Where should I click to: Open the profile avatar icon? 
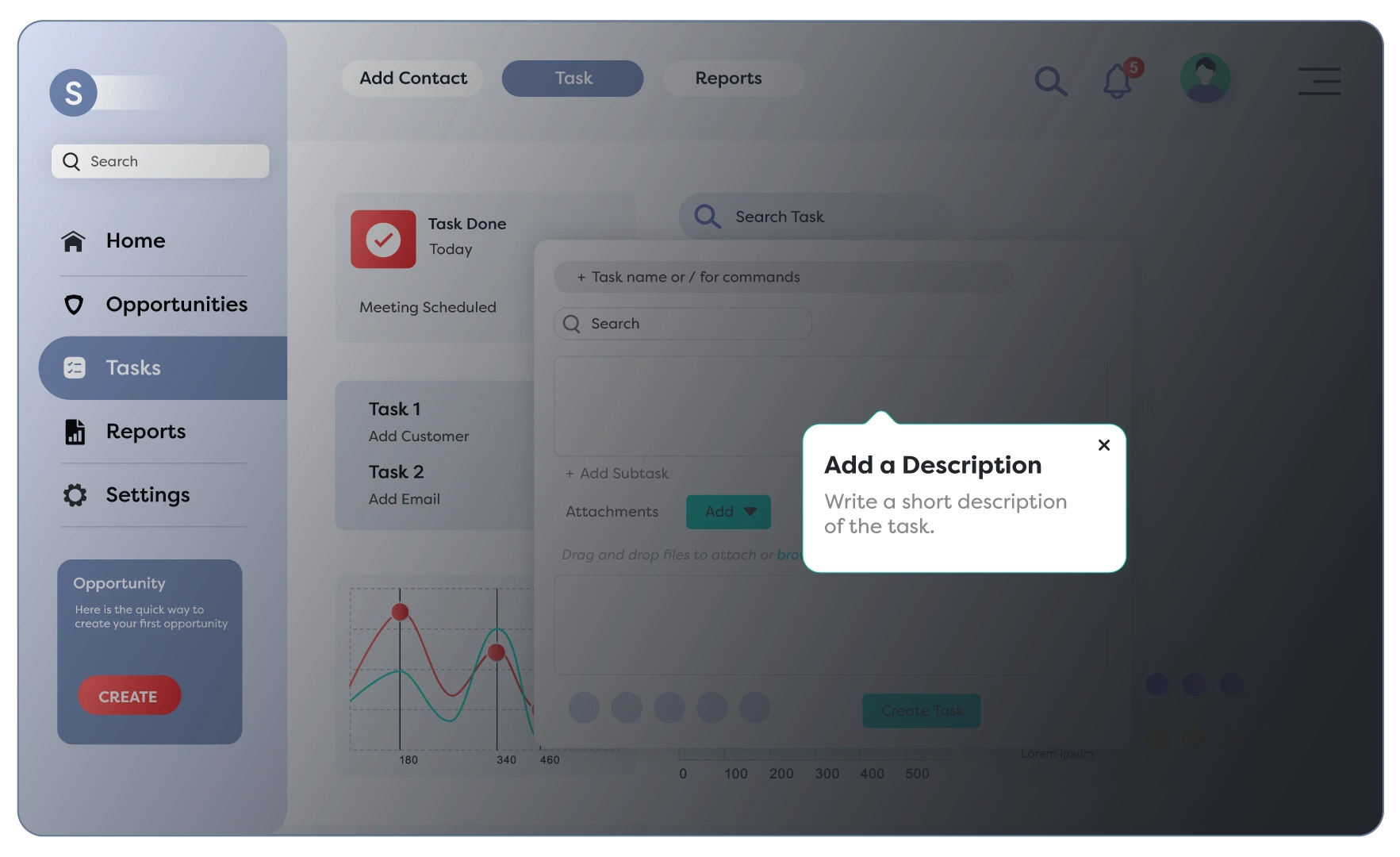tap(1205, 78)
